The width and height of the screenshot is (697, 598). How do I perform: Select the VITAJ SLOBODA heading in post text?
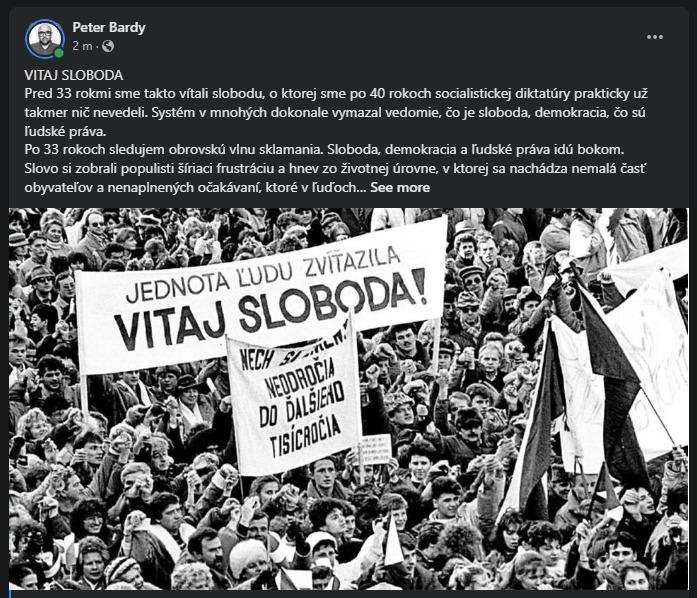[74, 75]
